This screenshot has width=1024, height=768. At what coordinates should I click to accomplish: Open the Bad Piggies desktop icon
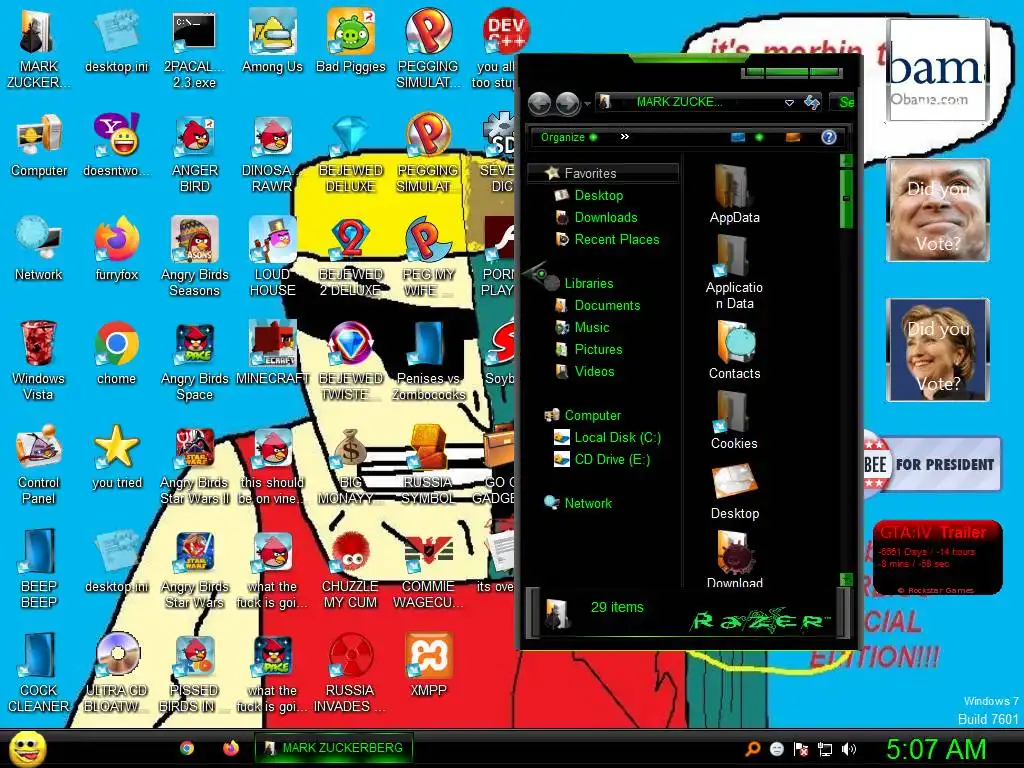351,42
